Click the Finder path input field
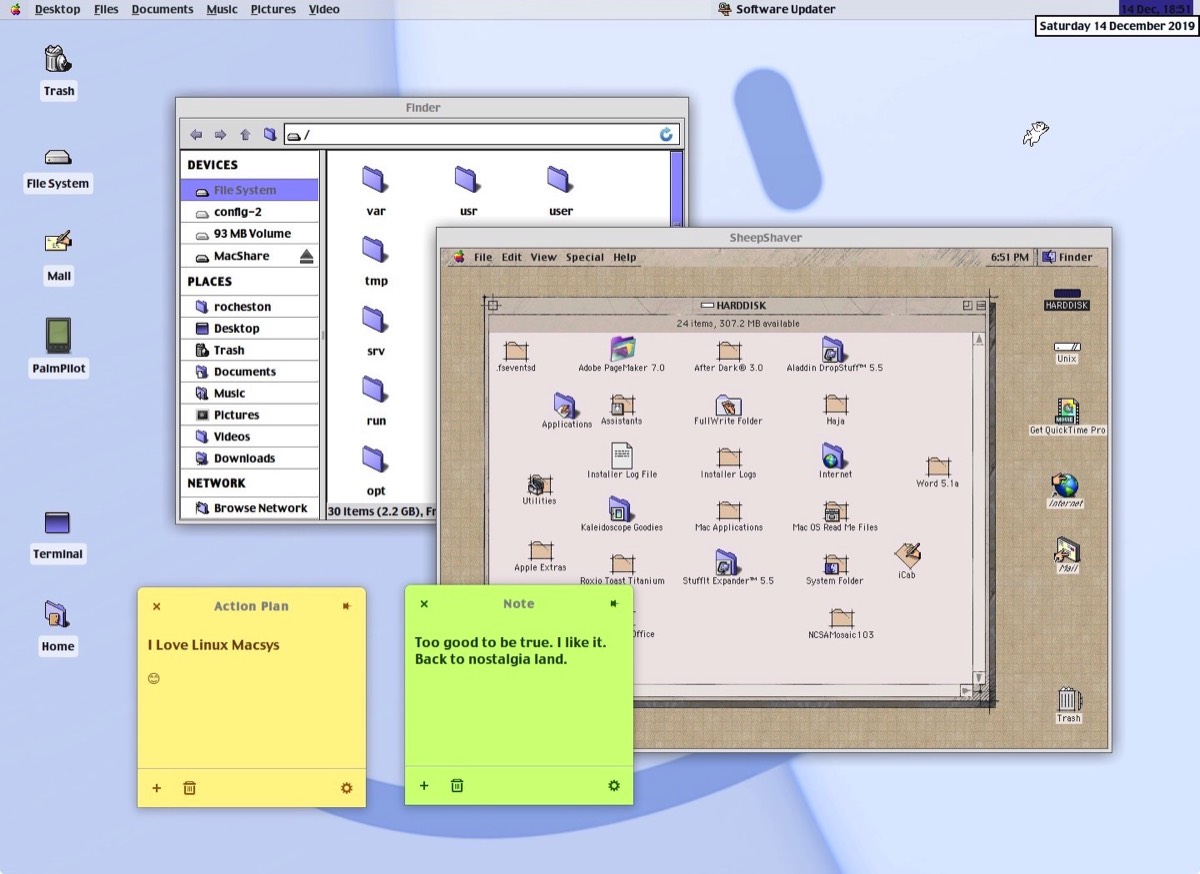 coord(480,135)
